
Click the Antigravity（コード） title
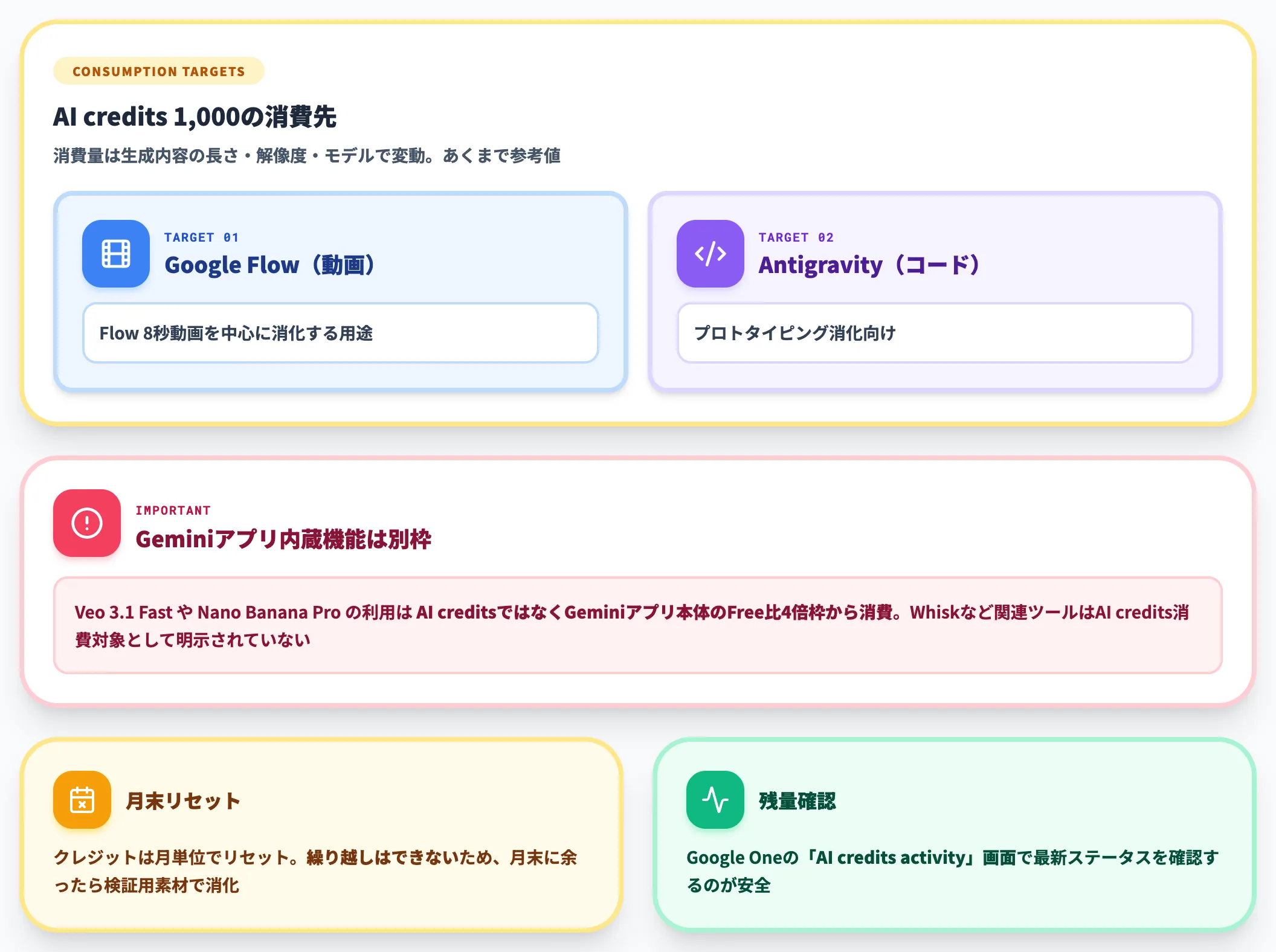tap(869, 265)
